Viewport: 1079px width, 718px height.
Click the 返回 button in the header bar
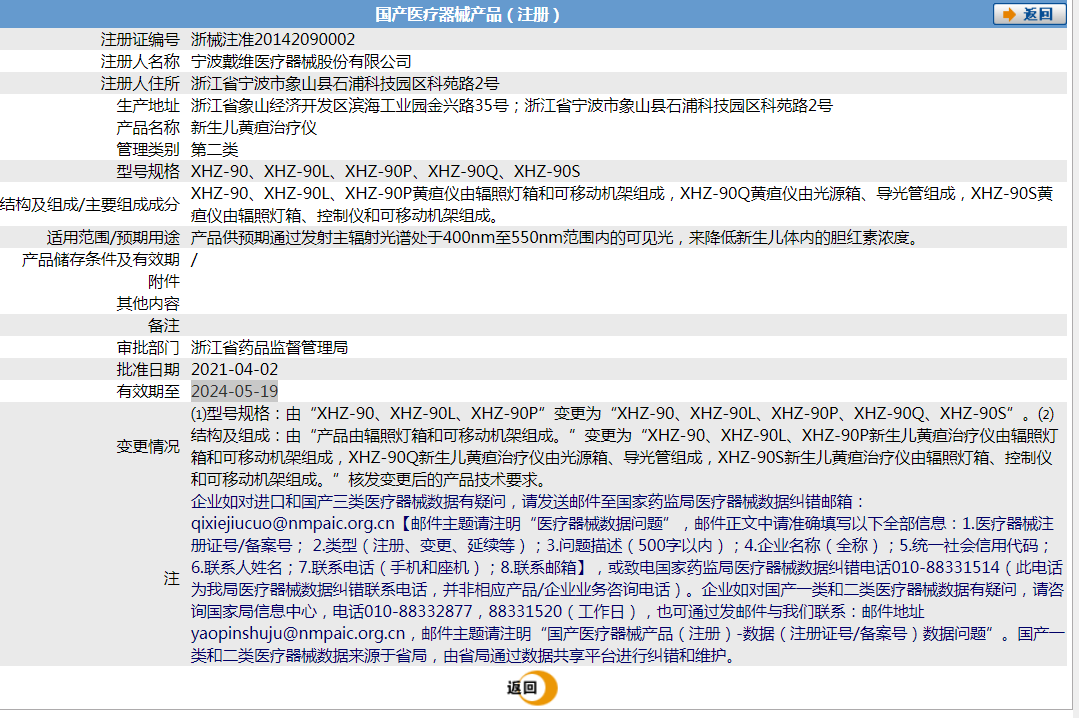pyautogui.click(x=1029, y=14)
